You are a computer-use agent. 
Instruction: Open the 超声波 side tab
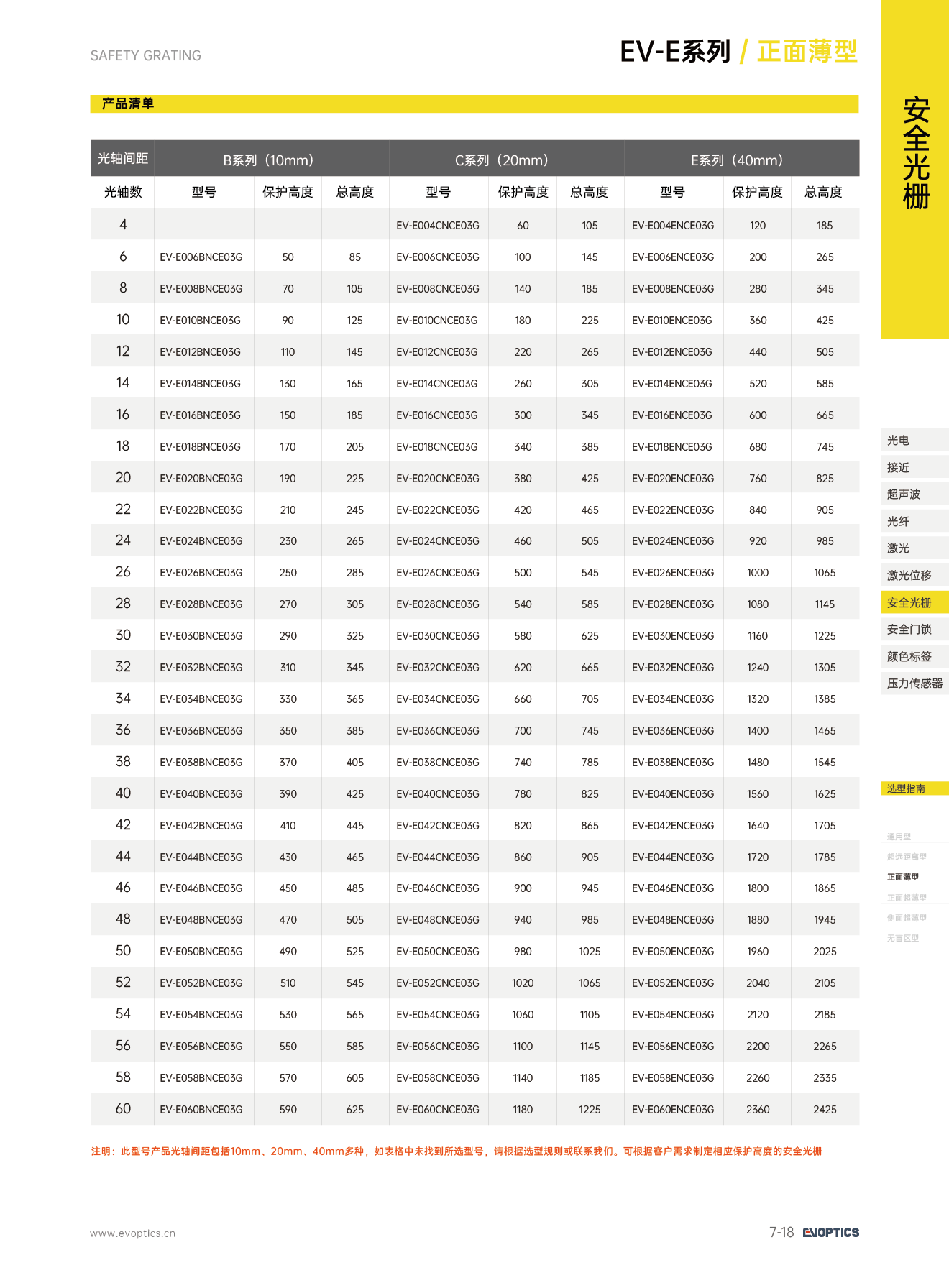[x=914, y=494]
